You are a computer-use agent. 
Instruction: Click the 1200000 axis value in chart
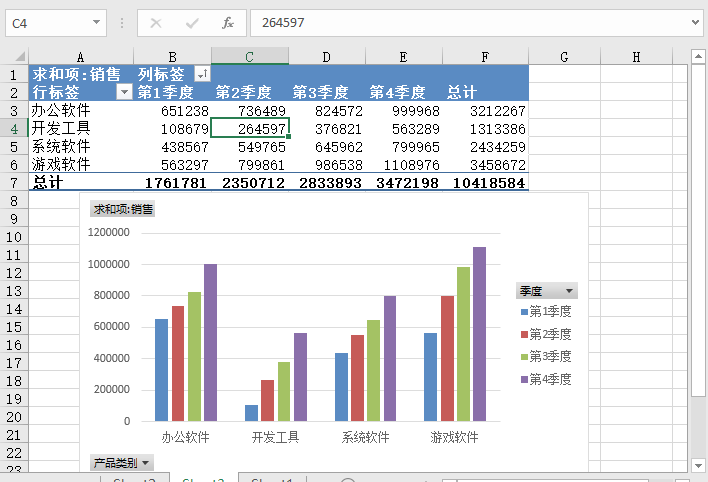tap(109, 232)
